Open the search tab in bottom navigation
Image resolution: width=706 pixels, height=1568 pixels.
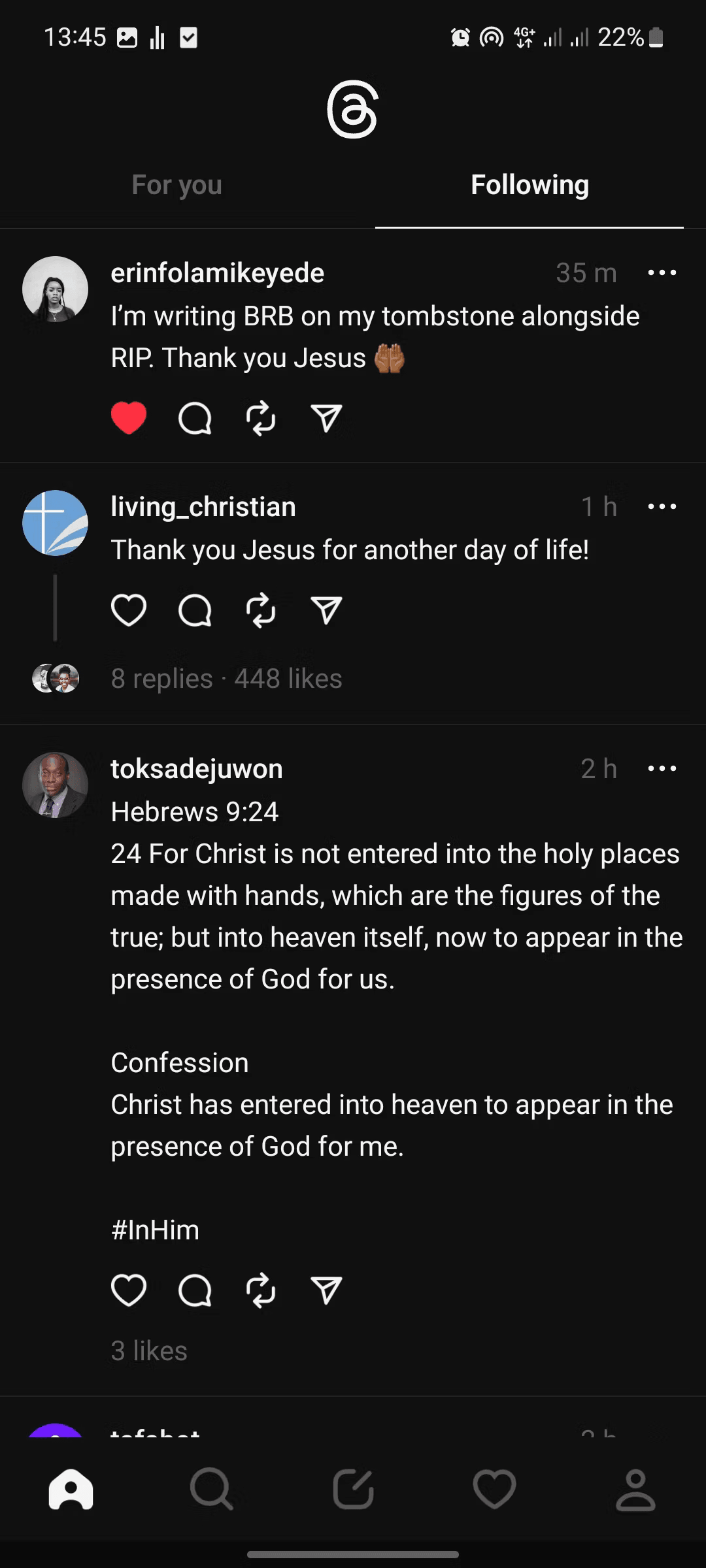tap(212, 1490)
